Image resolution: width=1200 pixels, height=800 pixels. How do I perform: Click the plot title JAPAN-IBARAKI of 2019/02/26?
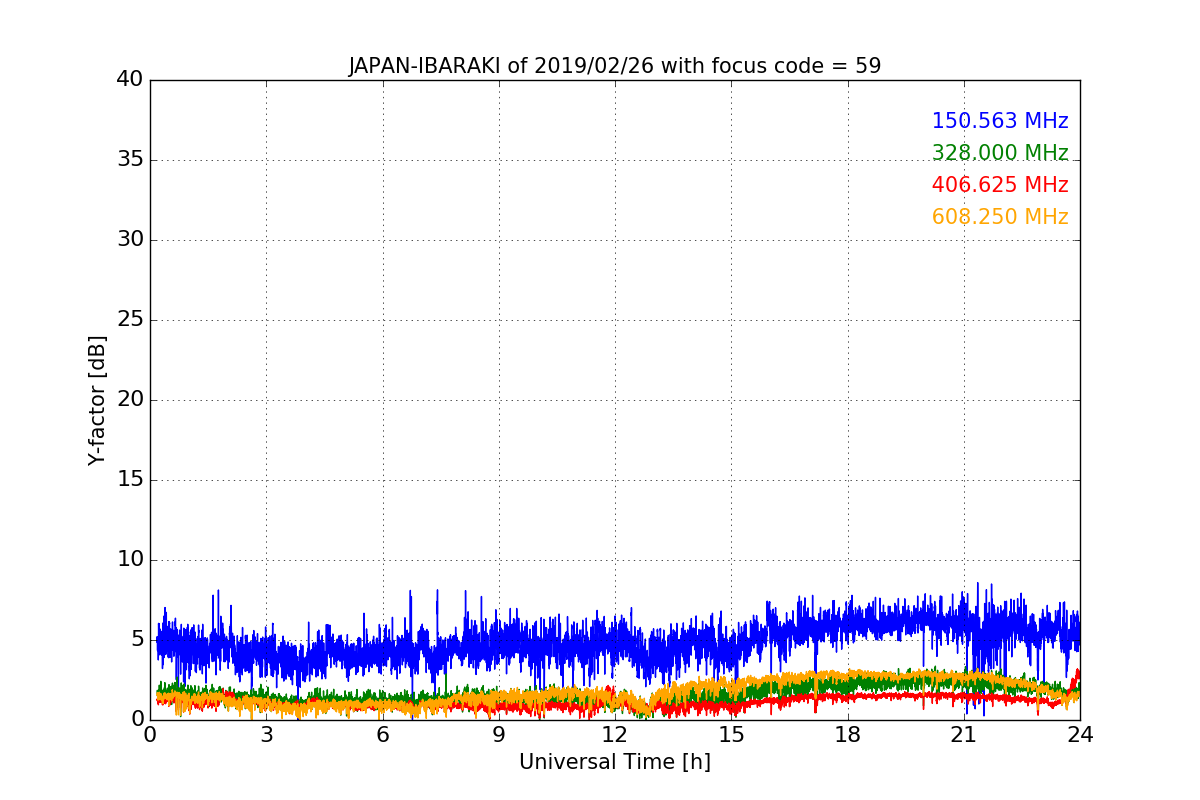(615, 66)
